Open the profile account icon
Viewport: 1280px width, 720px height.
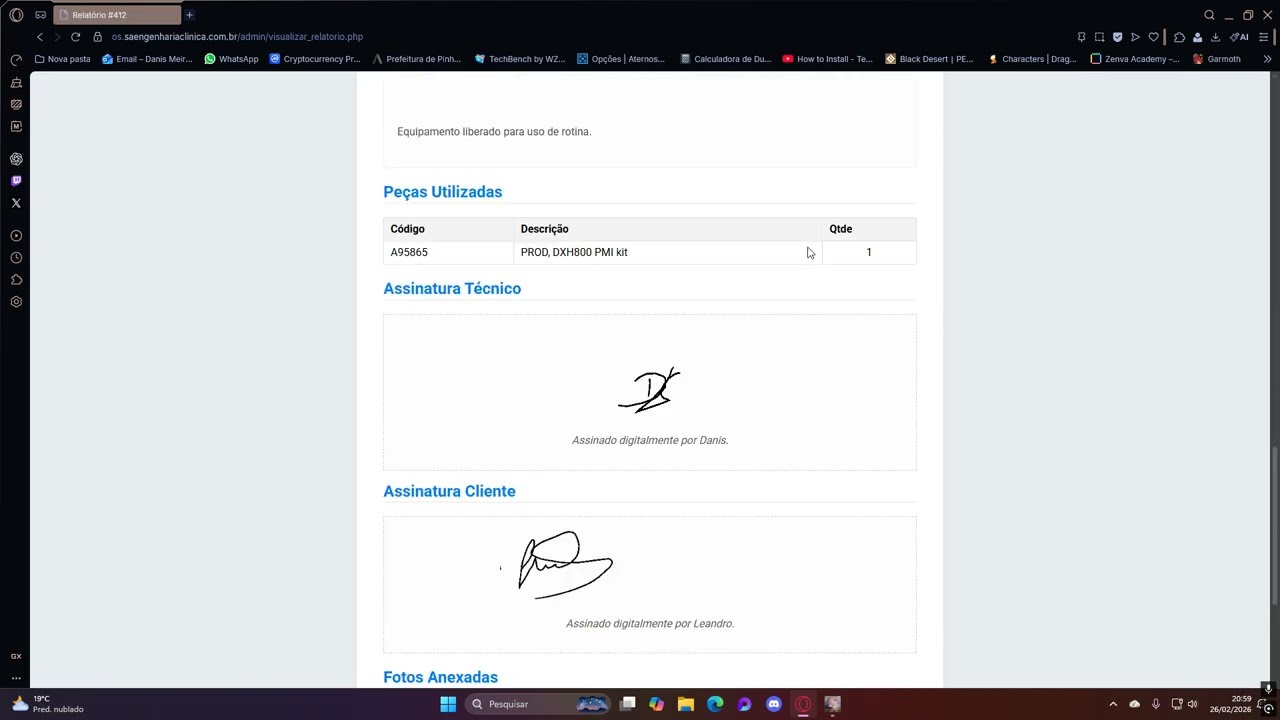click(x=1197, y=37)
